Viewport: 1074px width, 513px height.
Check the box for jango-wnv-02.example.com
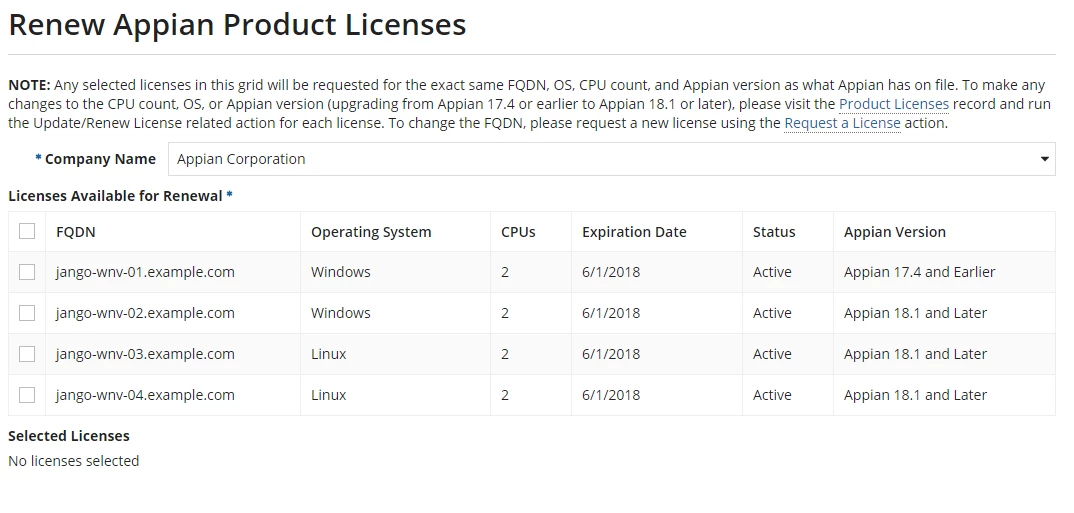coord(27,314)
